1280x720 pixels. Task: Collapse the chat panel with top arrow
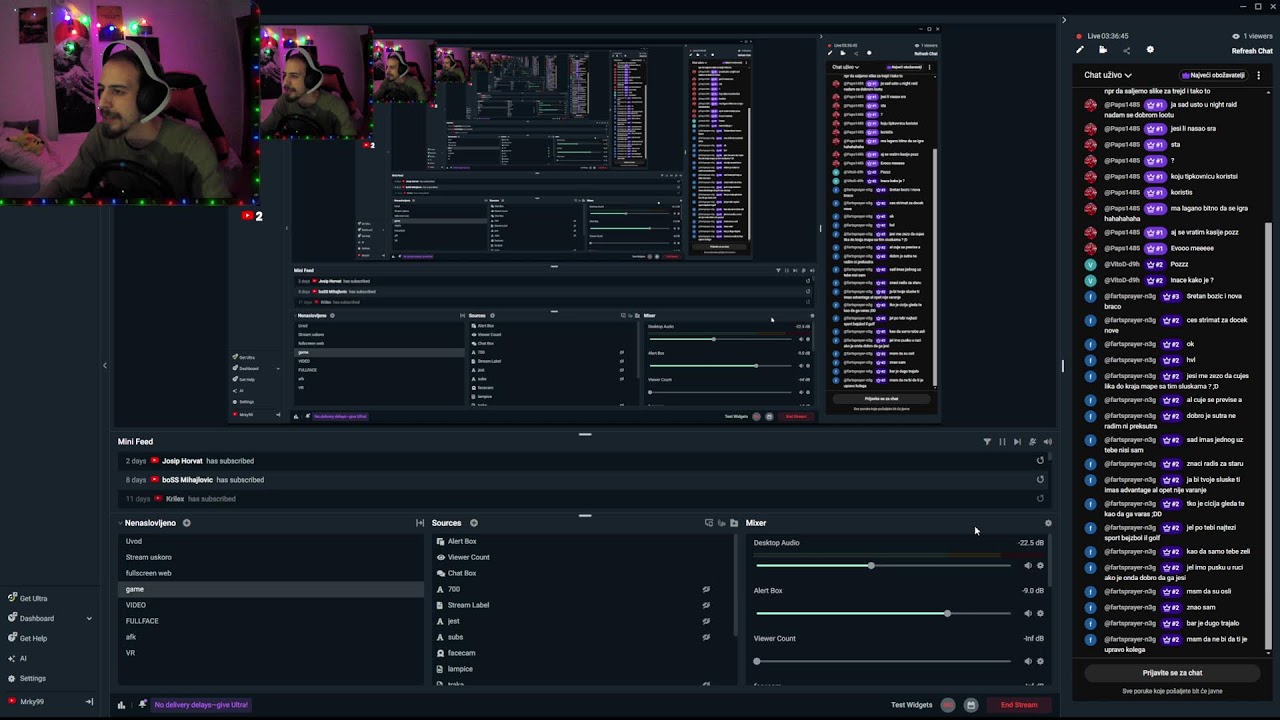click(1064, 20)
